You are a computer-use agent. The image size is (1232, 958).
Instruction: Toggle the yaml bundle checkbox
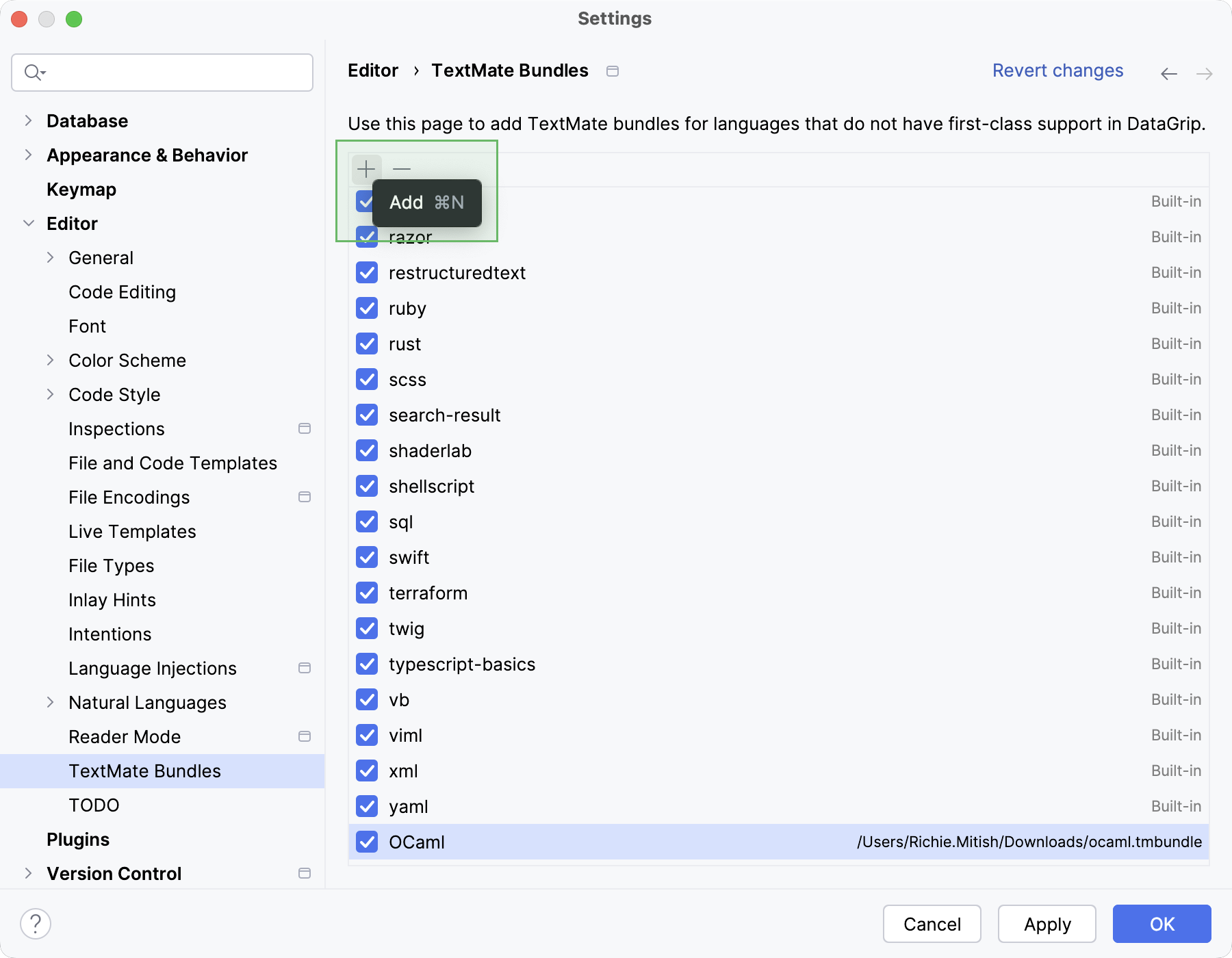(367, 806)
